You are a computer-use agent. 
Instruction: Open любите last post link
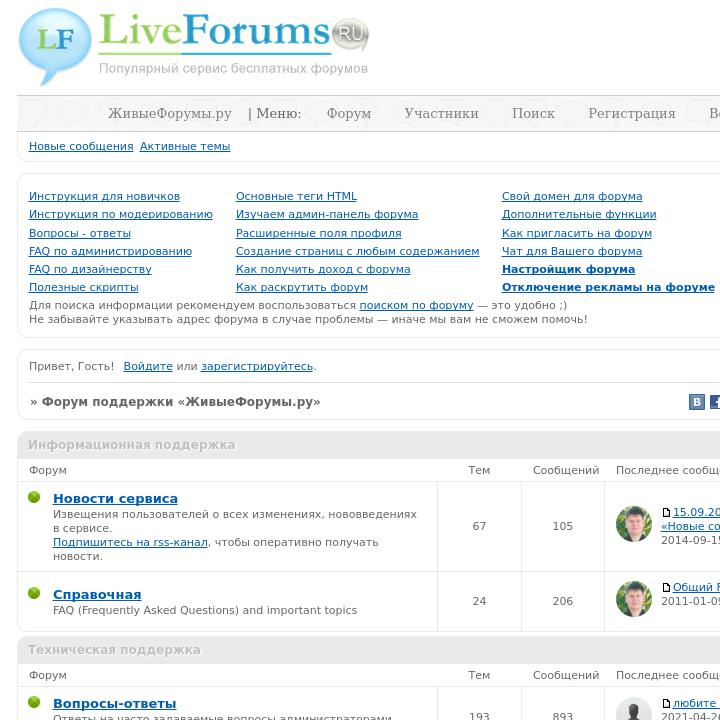(696, 703)
